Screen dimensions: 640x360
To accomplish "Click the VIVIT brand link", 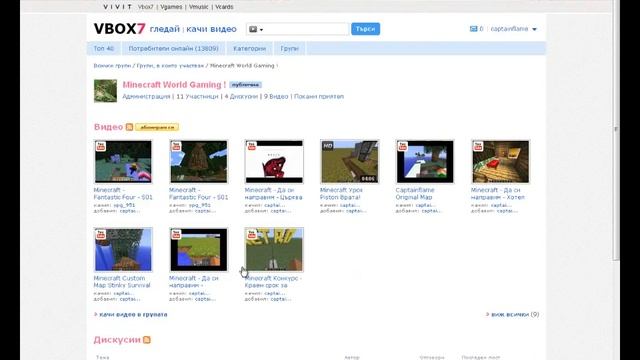I will 117,7.
